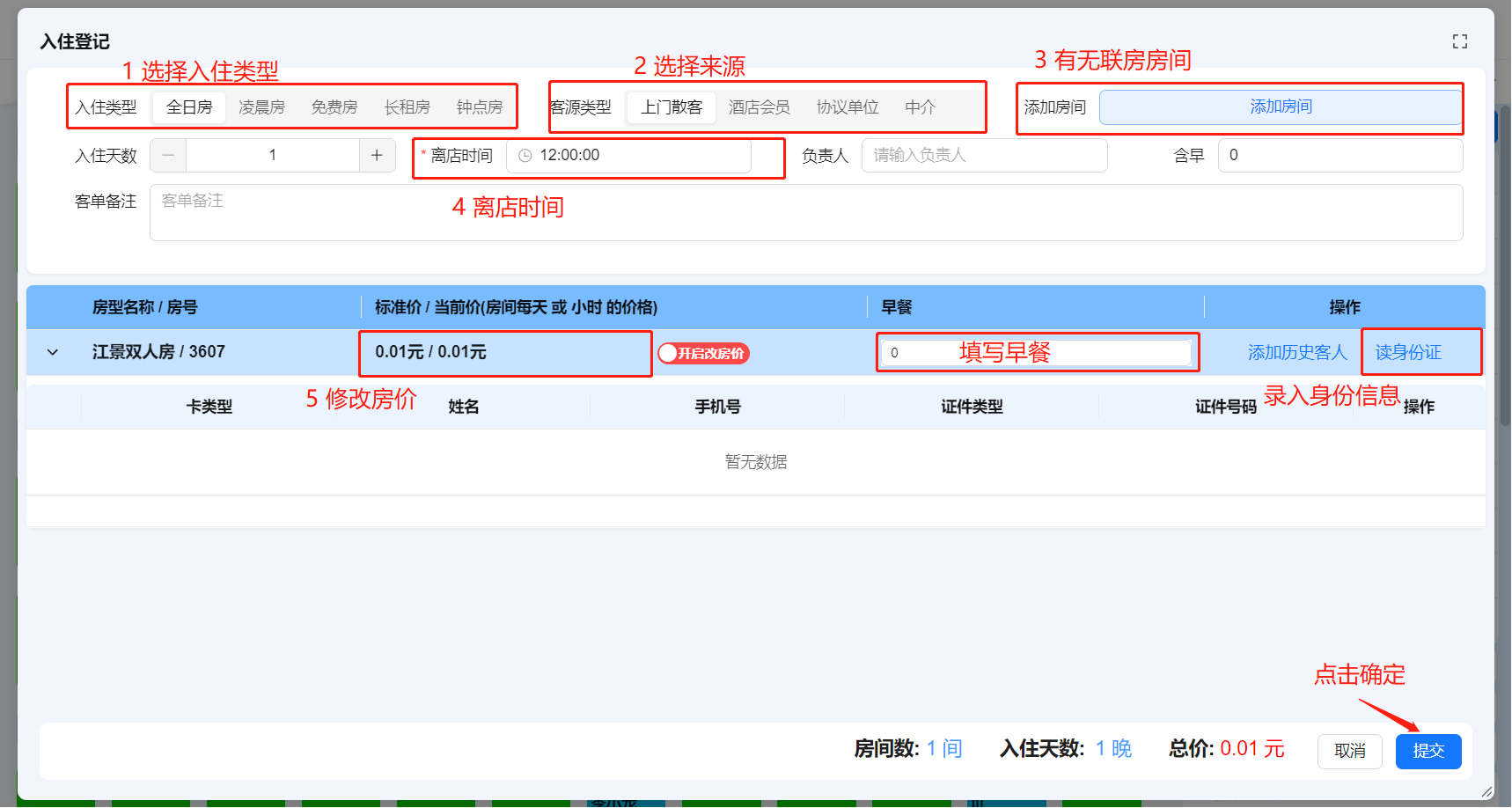Focus the 负责人 input field
This screenshot has height=808, width=1512.
[x=983, y=156]
